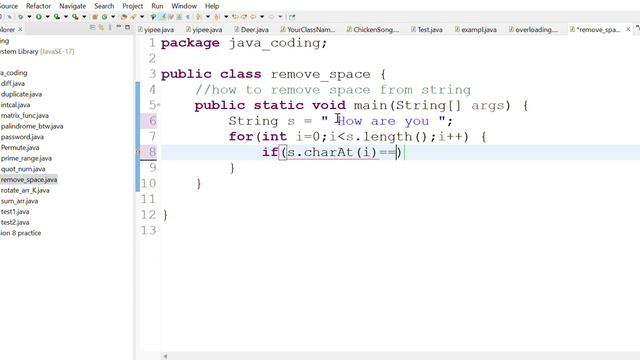Click the Search flashlight toolbar icon

(153, 17)
